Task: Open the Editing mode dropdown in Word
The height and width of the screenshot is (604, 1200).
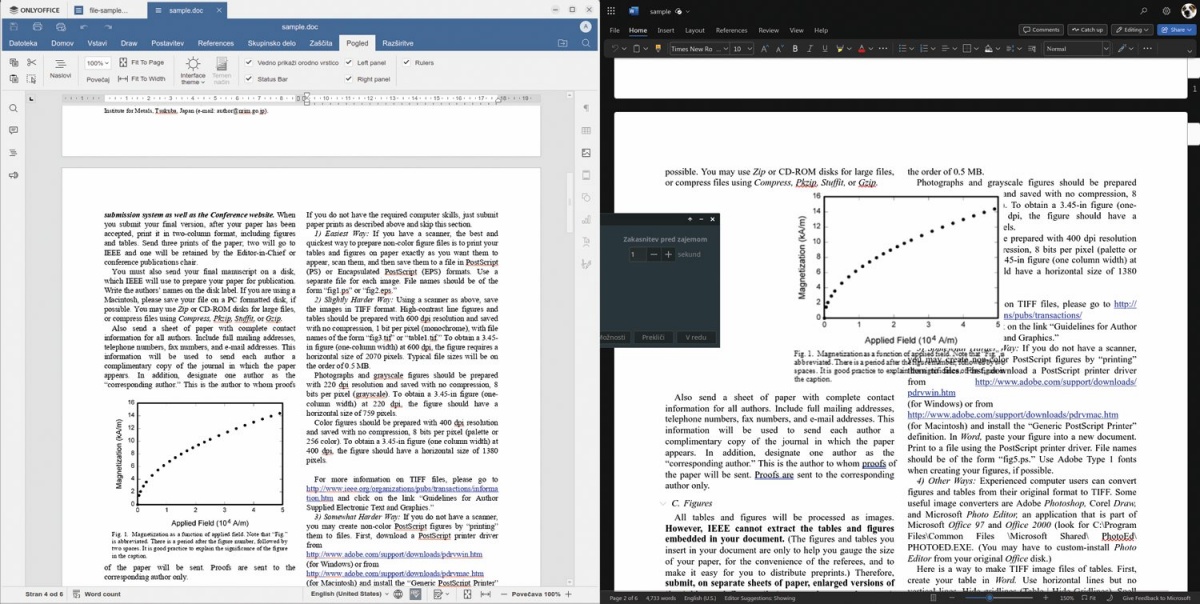Action: click(x=1132, y=30)
